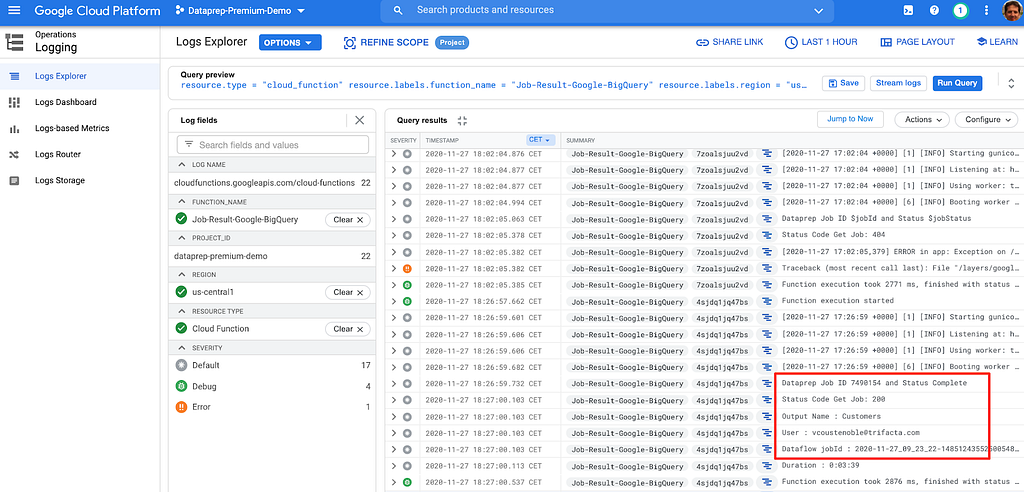Viewport: 1024px width, 492px height.
Task: Click REFINE SCOPE
Action: pyautogui.click(x=385, y=42)
